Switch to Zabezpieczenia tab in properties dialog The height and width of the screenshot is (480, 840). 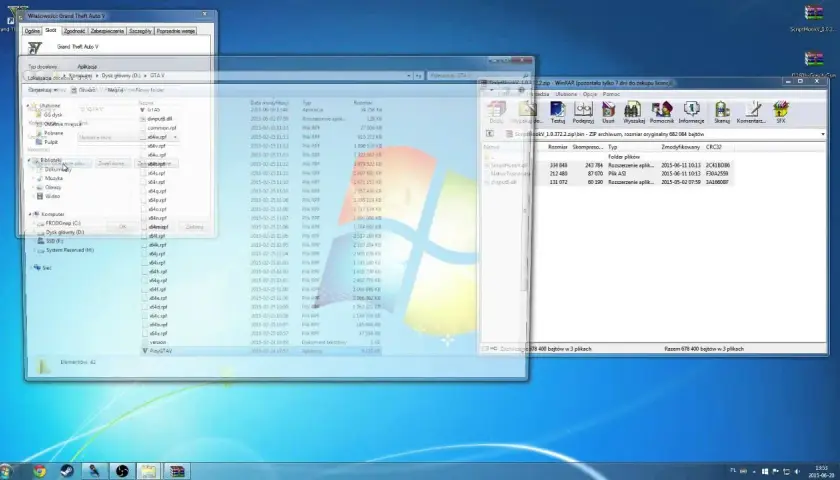(x=107, y=31)
